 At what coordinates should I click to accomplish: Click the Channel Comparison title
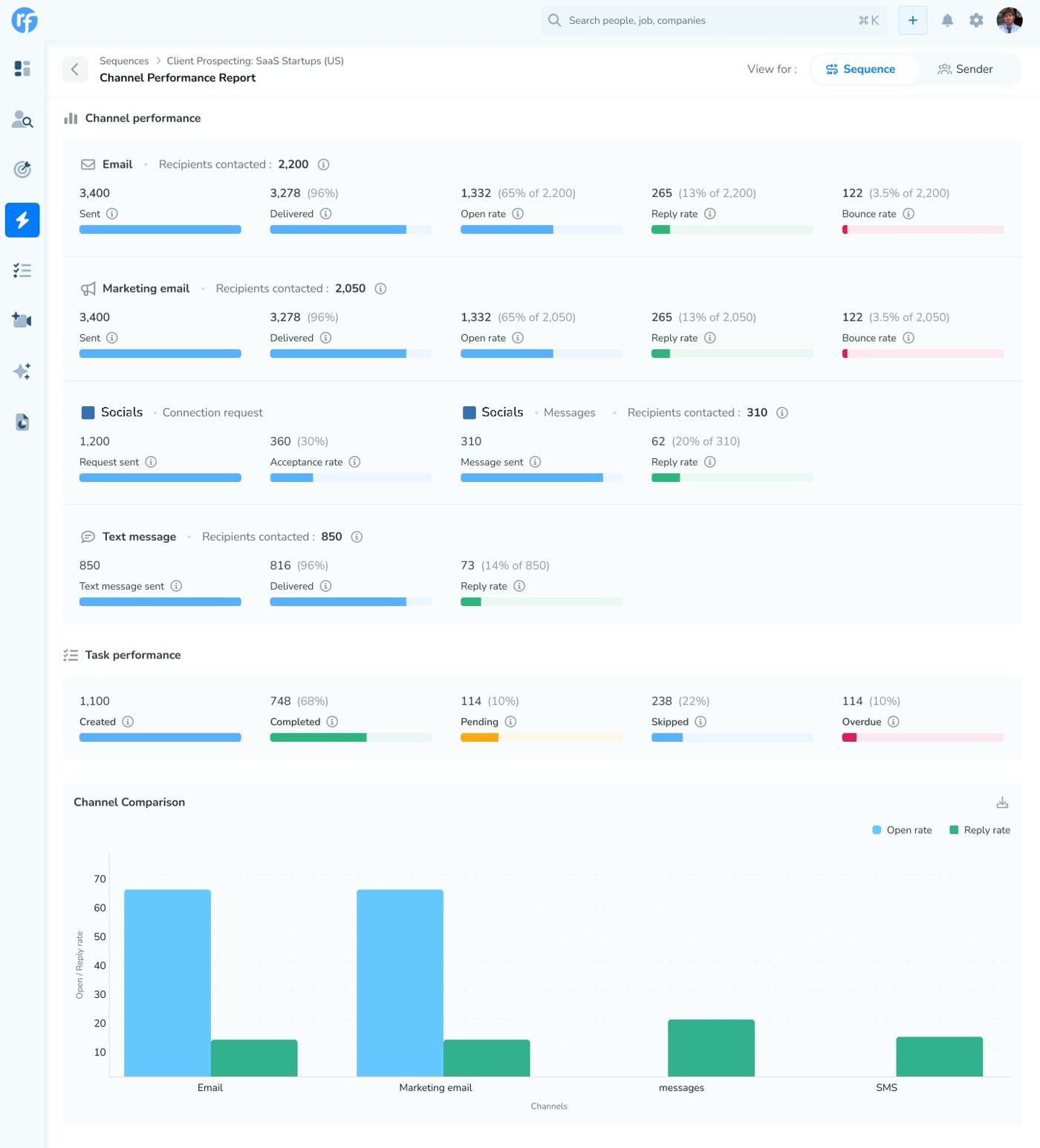129,803
